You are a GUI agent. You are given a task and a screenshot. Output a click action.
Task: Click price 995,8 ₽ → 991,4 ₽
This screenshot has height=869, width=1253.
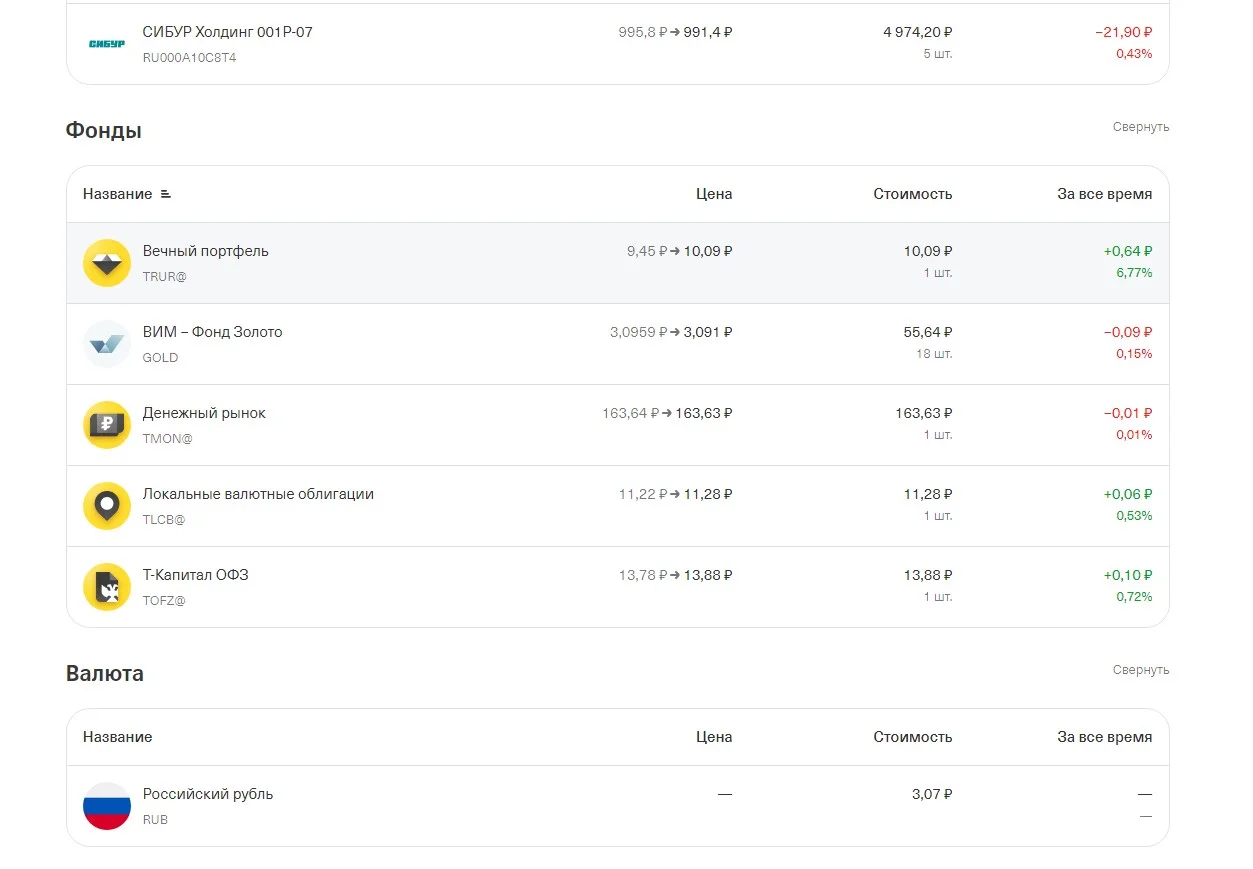[x=675, y=32]
